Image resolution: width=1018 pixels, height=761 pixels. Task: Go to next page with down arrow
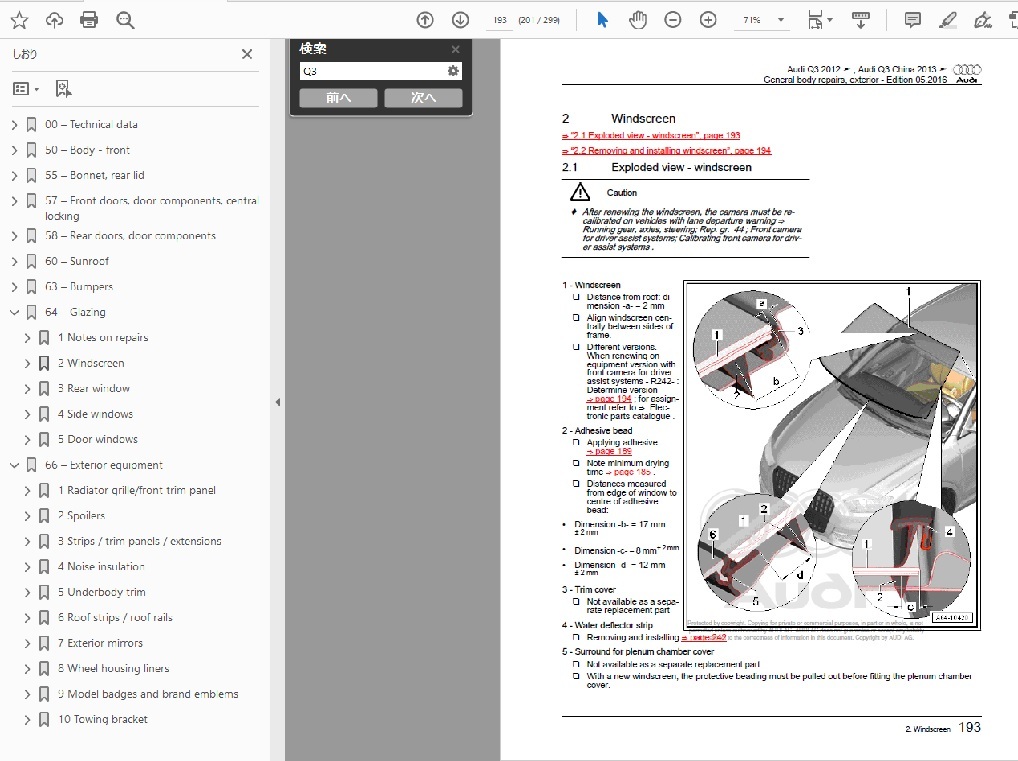pos(460,20)
